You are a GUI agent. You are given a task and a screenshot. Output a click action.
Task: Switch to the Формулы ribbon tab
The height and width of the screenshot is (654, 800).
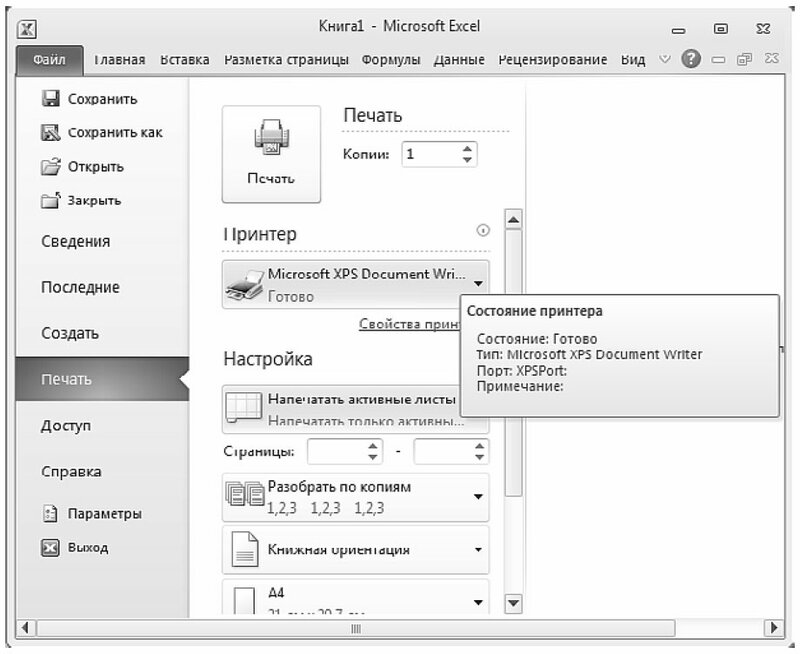[x=391, y=60]
